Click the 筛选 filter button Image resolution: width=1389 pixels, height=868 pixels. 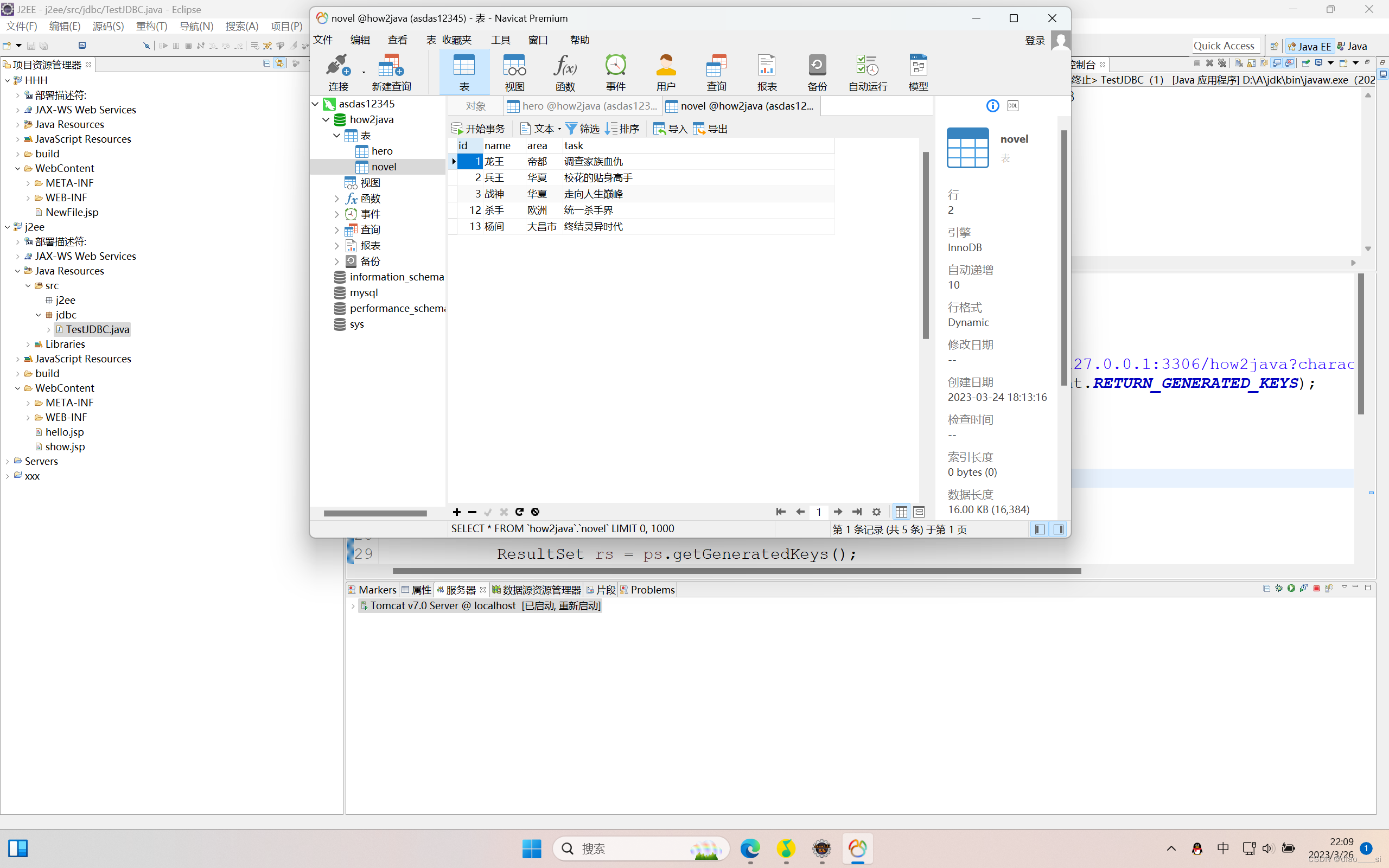[x=582, y=129]
